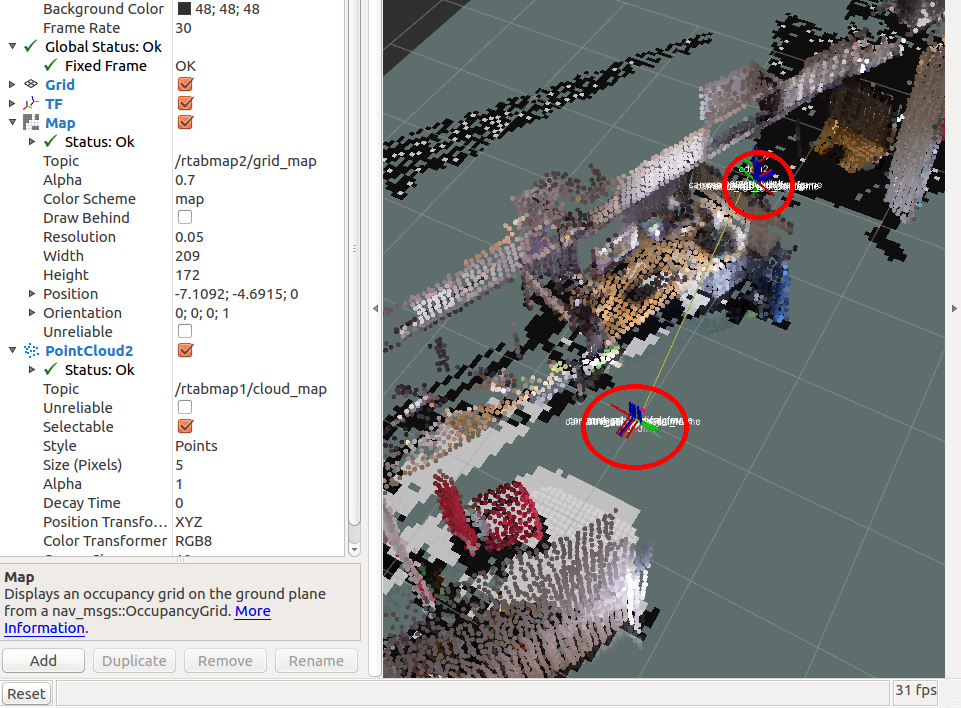The height and width of the screenshot is (708, 961).
Task: Click the right-side panel arrow handle
Action: click(x=955, y=309)
